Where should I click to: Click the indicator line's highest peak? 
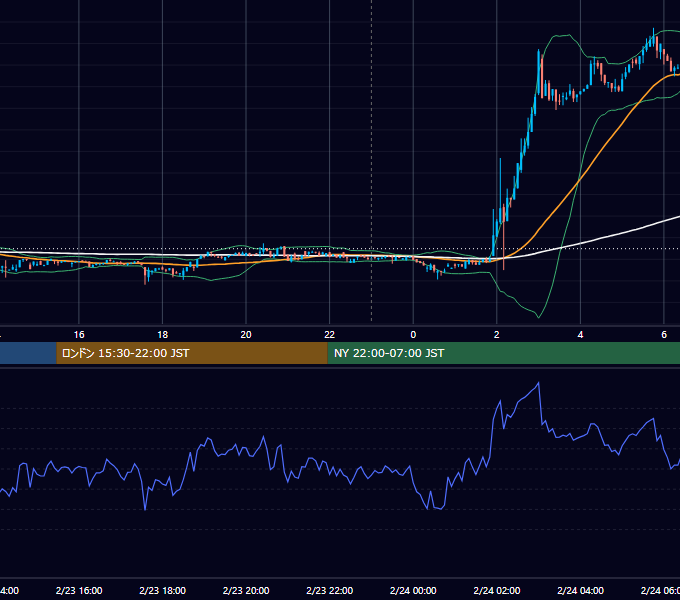click(539, 382)
